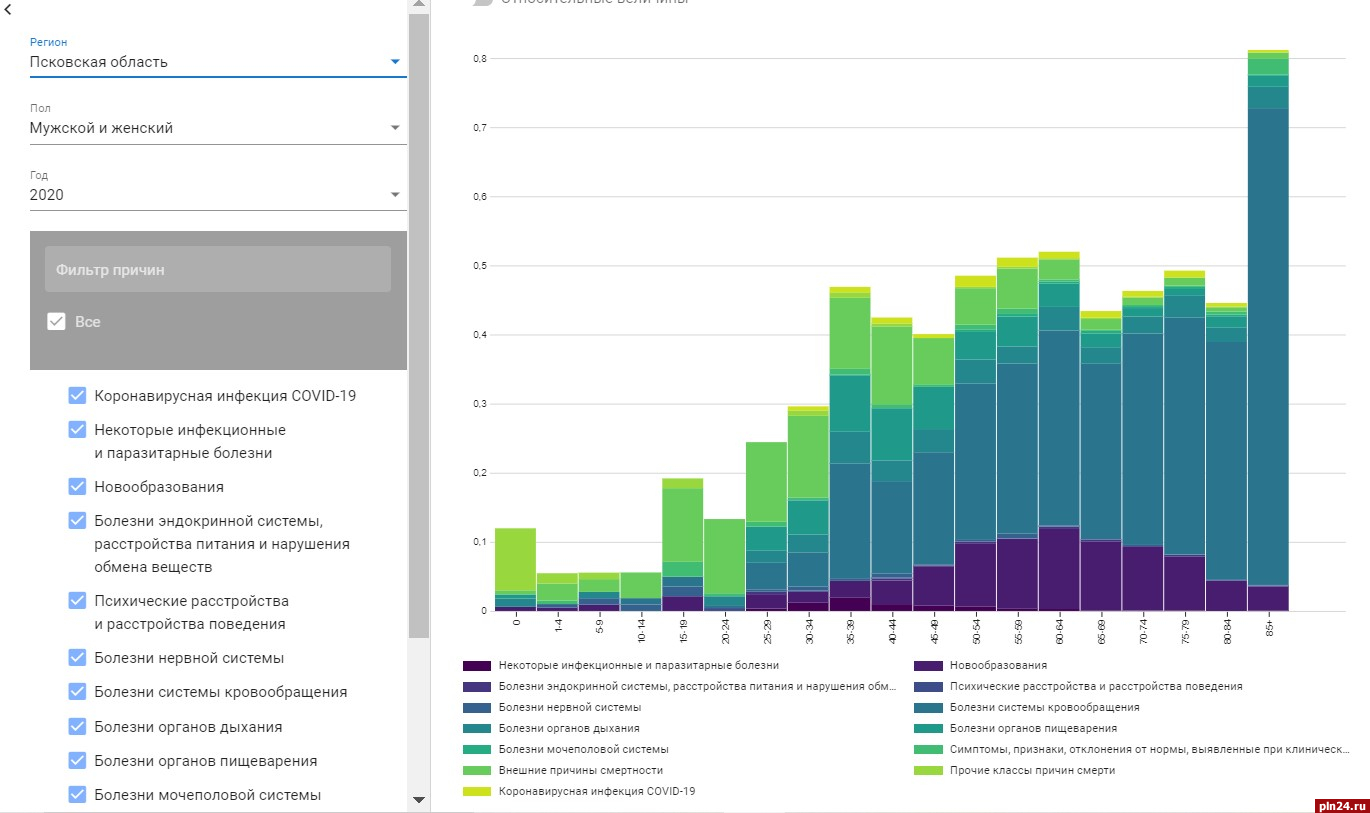This screenshot has height=813, width=1370.
Task: Click the 55-59 x-axis label
Action: tap(1018, 630)
